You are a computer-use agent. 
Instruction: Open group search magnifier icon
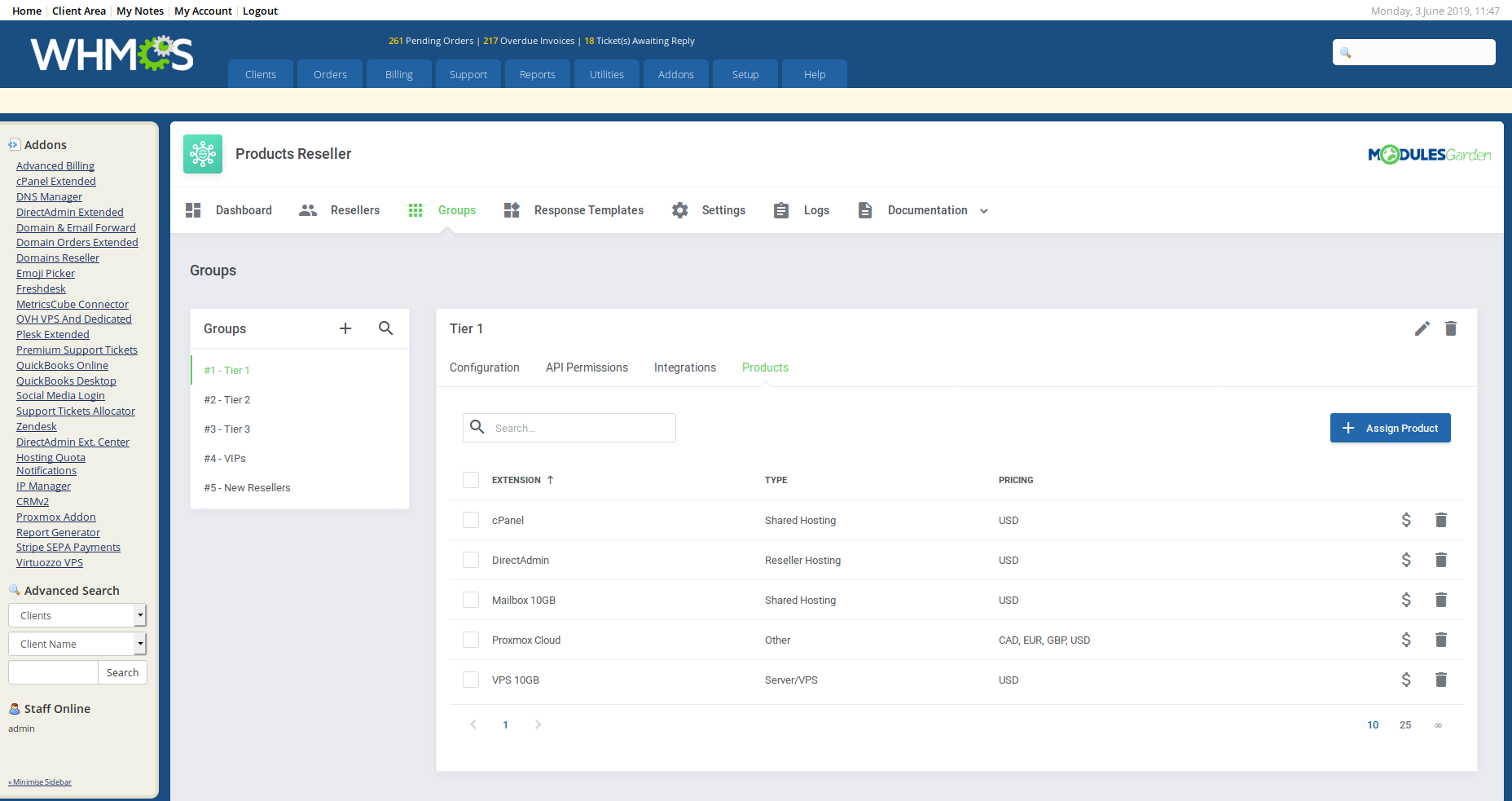pos(386,328)
